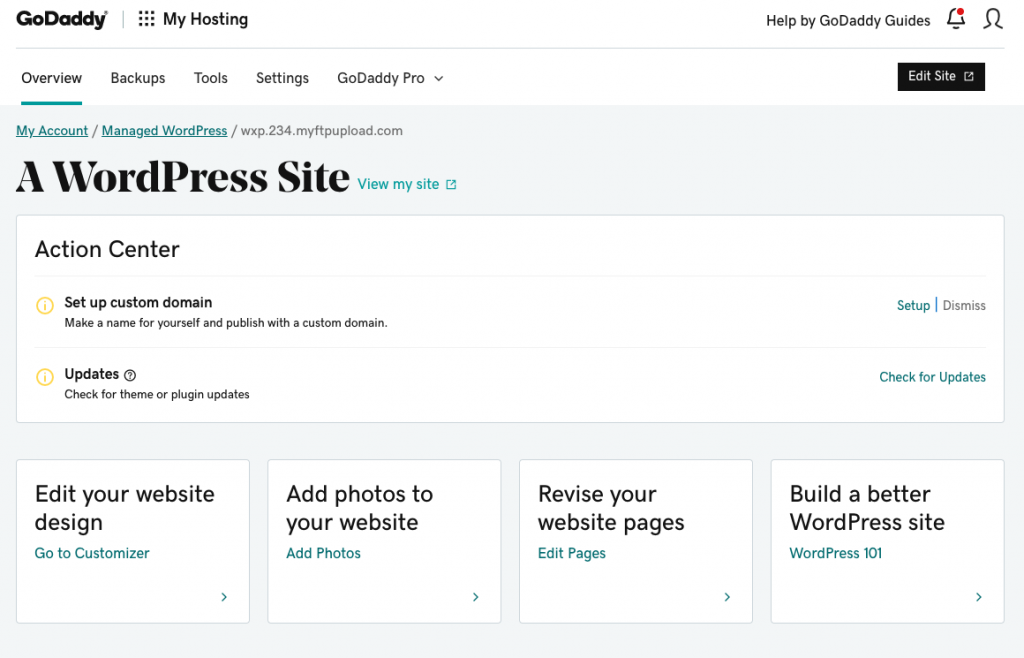Image resolution: width=1024 pixels, height=658 pixels.
Task: Click the Edit Site button
Action: (x=941, y=76)
